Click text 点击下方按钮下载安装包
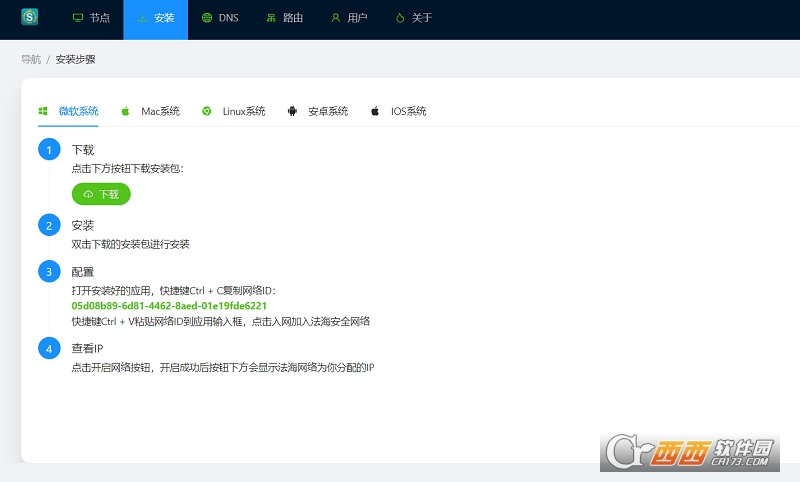Viewport: 800px width, 482px height. click(128, 169)
